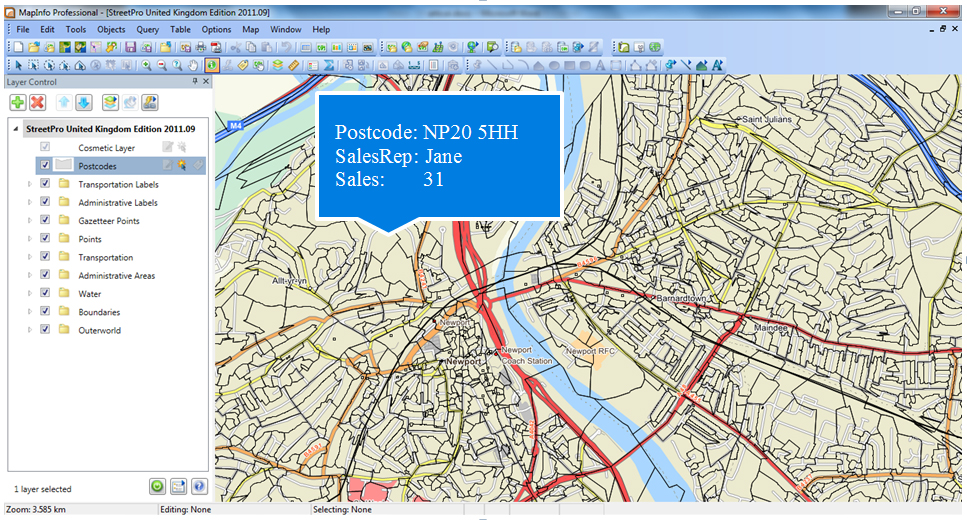Select the Rectangle drawing tool
The height and width of the screenshot is (520, 967).
(x=569, y=65)
